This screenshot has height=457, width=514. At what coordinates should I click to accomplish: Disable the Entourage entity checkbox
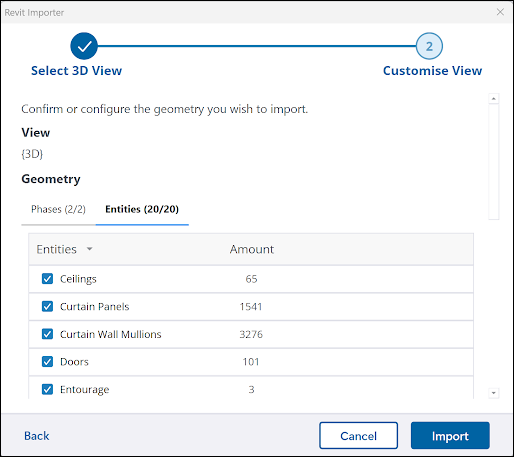pos(47,389)
